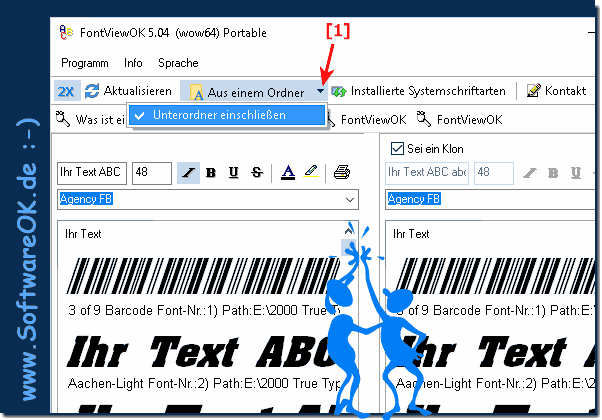The height and width of the screenshot is (420, 602).
Task: Click the magnifier icon of the last FontViewOK link
Action: [424, 119]
